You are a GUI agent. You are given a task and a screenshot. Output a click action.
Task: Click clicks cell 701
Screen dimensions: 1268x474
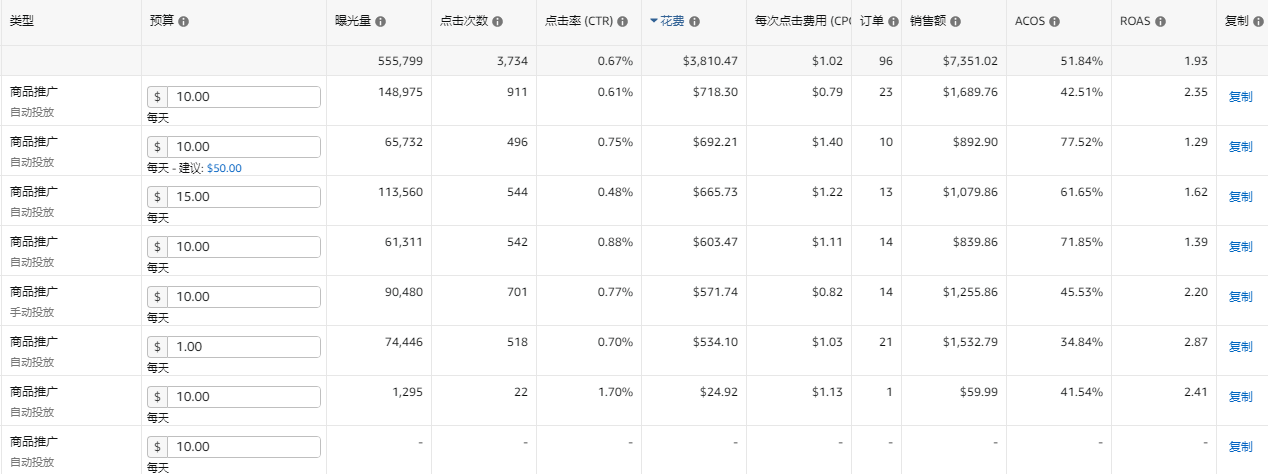(x=517, y=292)
